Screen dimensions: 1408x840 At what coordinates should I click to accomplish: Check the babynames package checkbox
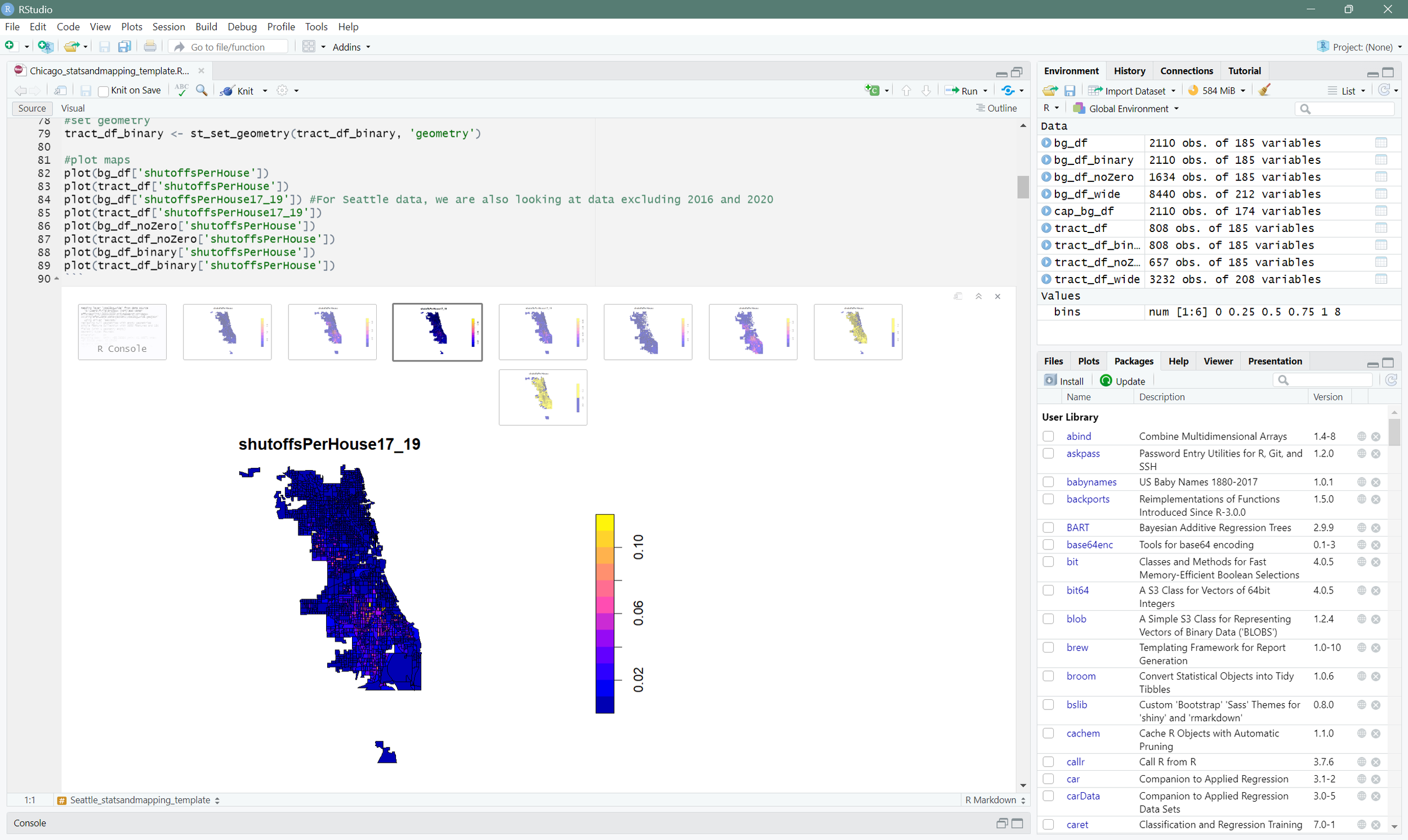[x=1048, y=482]
